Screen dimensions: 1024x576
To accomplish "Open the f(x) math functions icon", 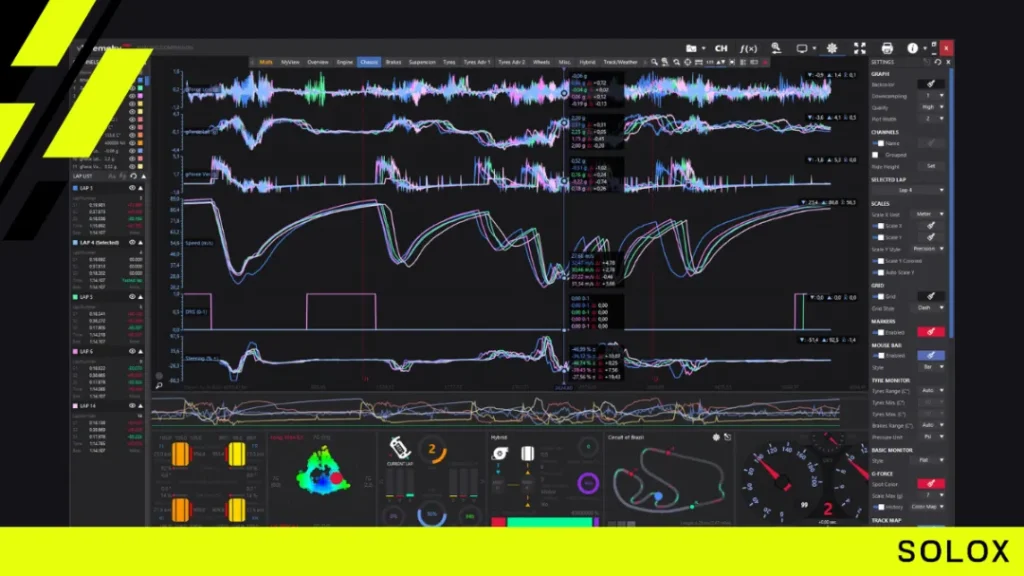I will point(748,48).
